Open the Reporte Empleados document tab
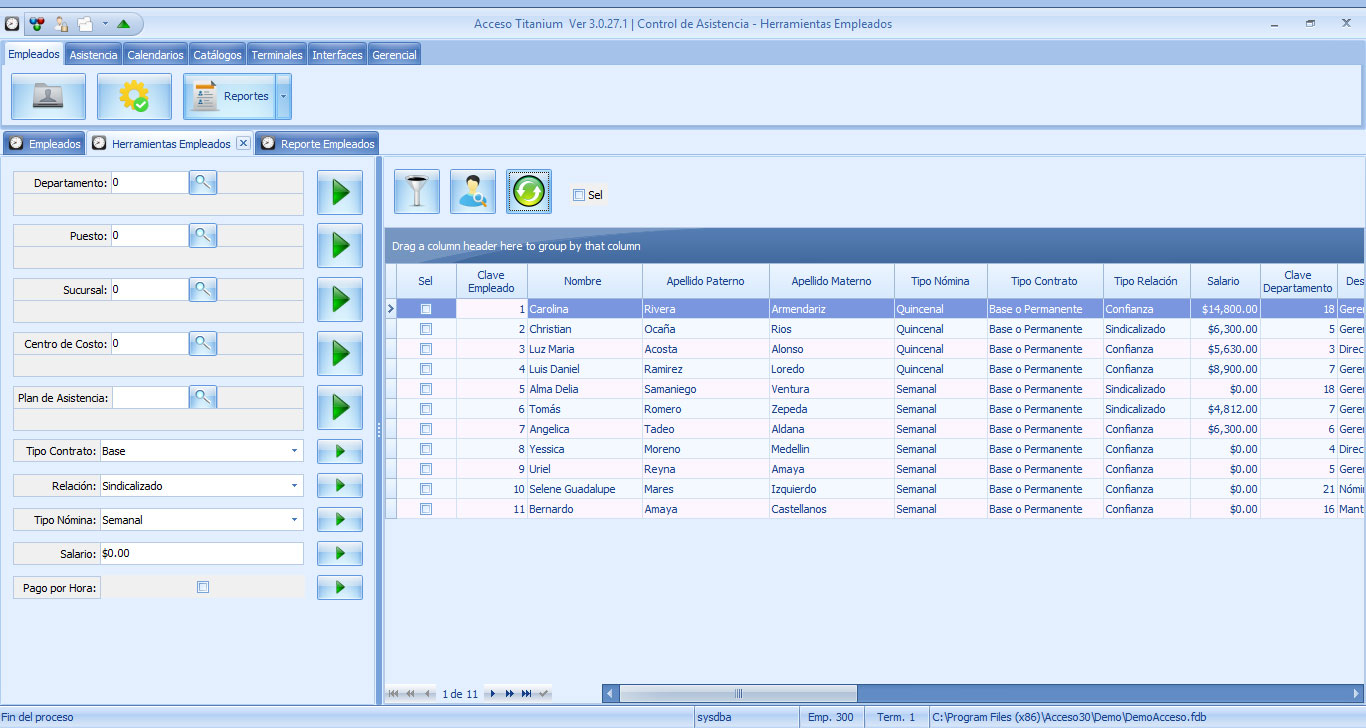Screen dimensions: 1366x728 [318, 144]
